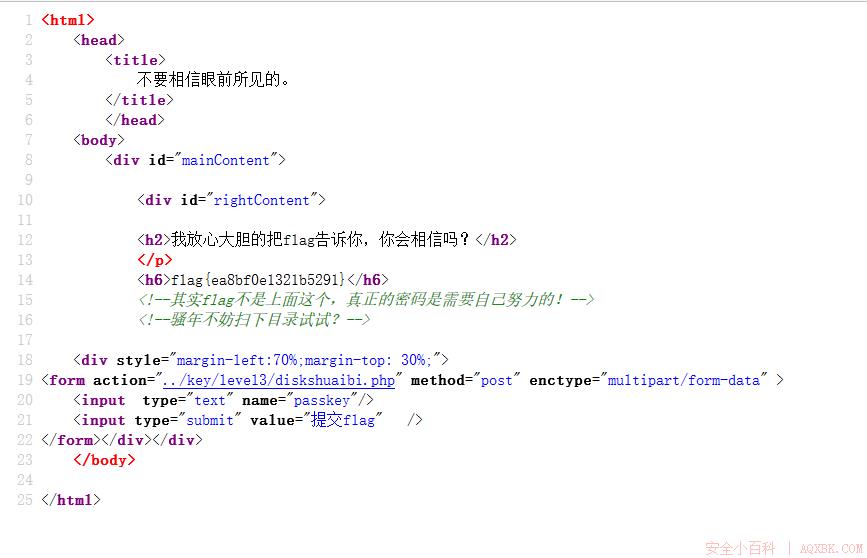The width and height of the screenshot is (867, 558).
Task: Click the opening html tag on line 1
Action: pyautogui.click(x=68, y=20)
